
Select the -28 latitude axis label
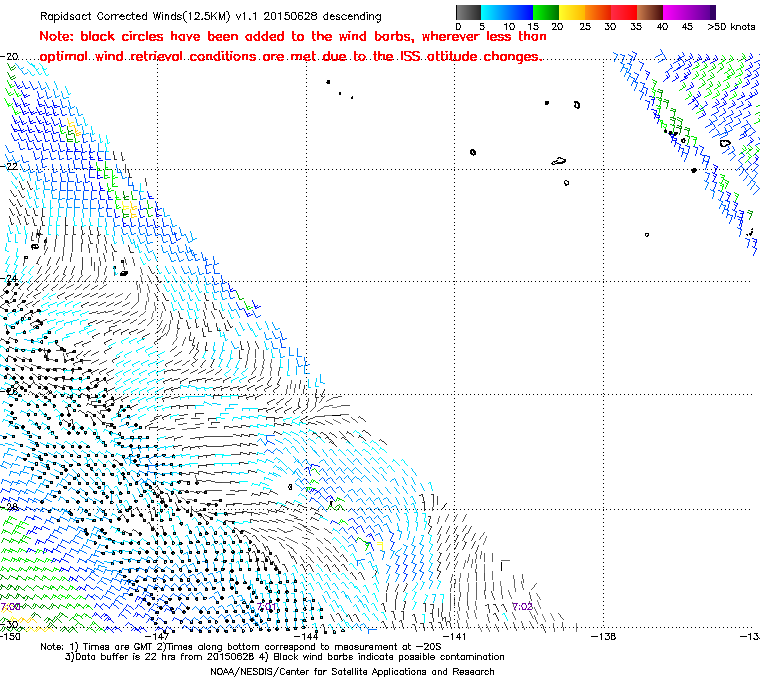[x=9, y=507]
